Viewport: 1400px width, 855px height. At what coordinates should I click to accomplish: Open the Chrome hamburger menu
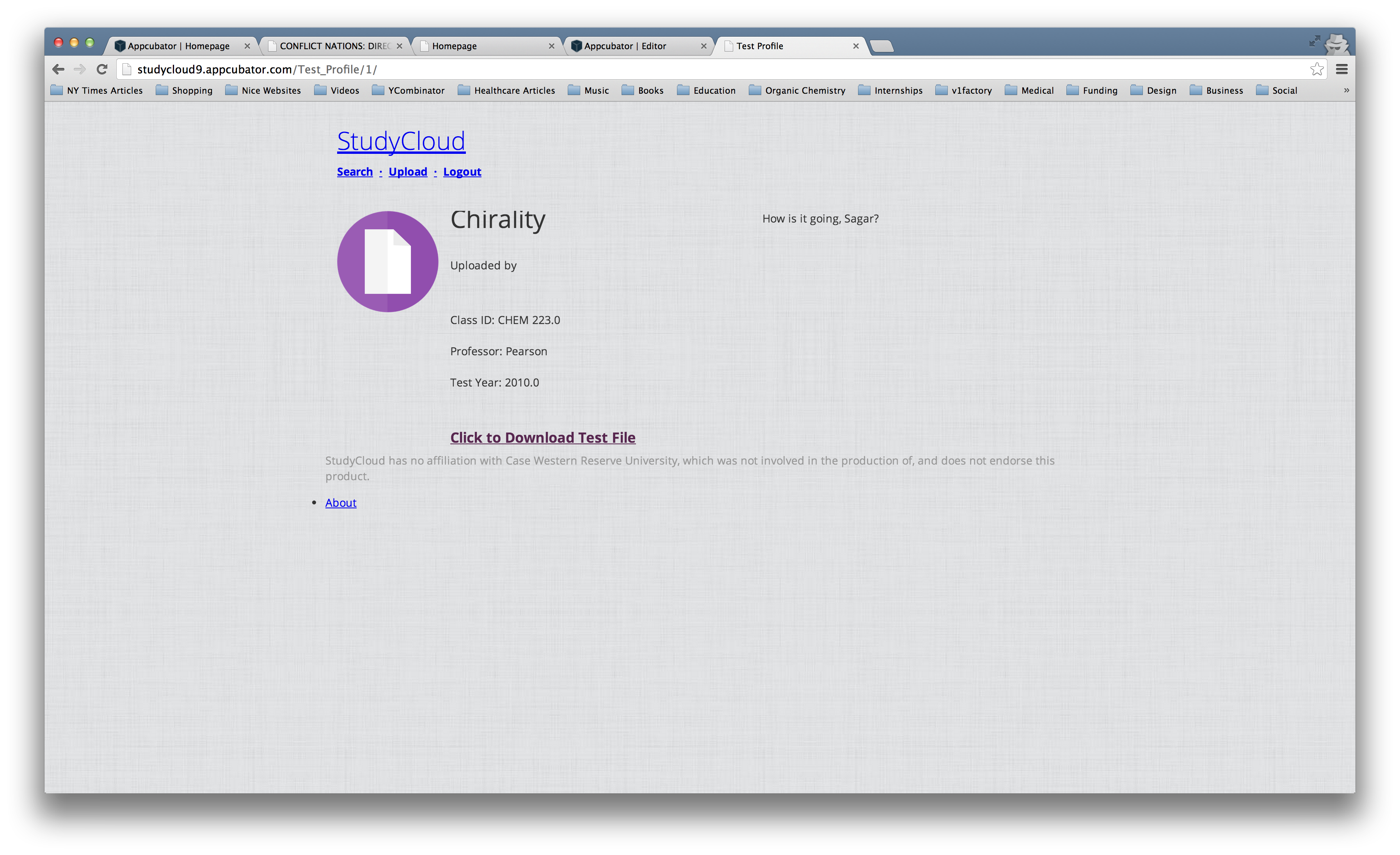click(x=1341, y=69)
